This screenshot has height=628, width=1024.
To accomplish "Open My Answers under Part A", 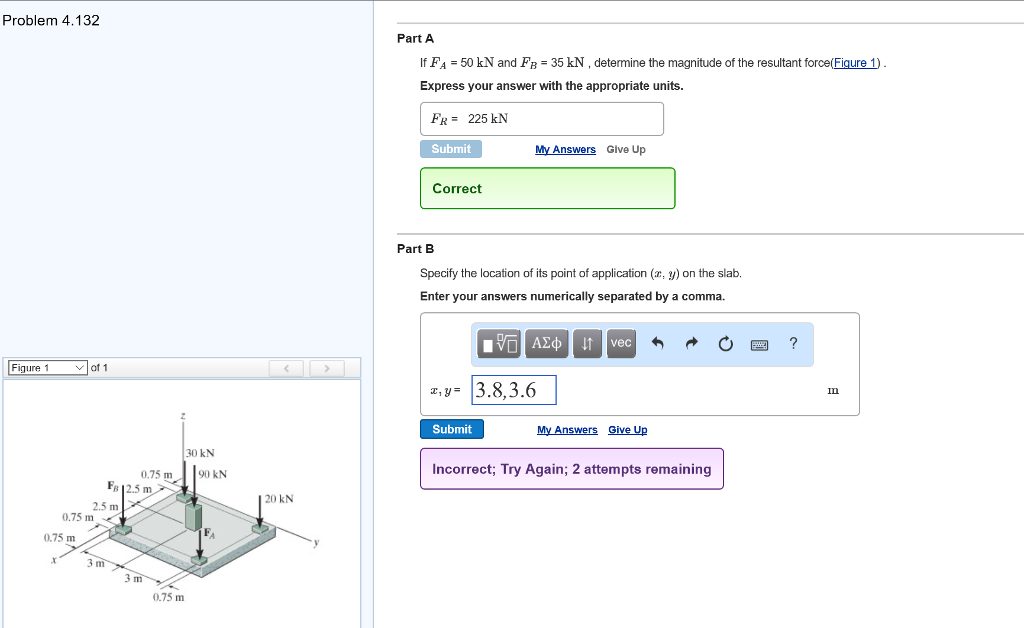I will point(565,149).
